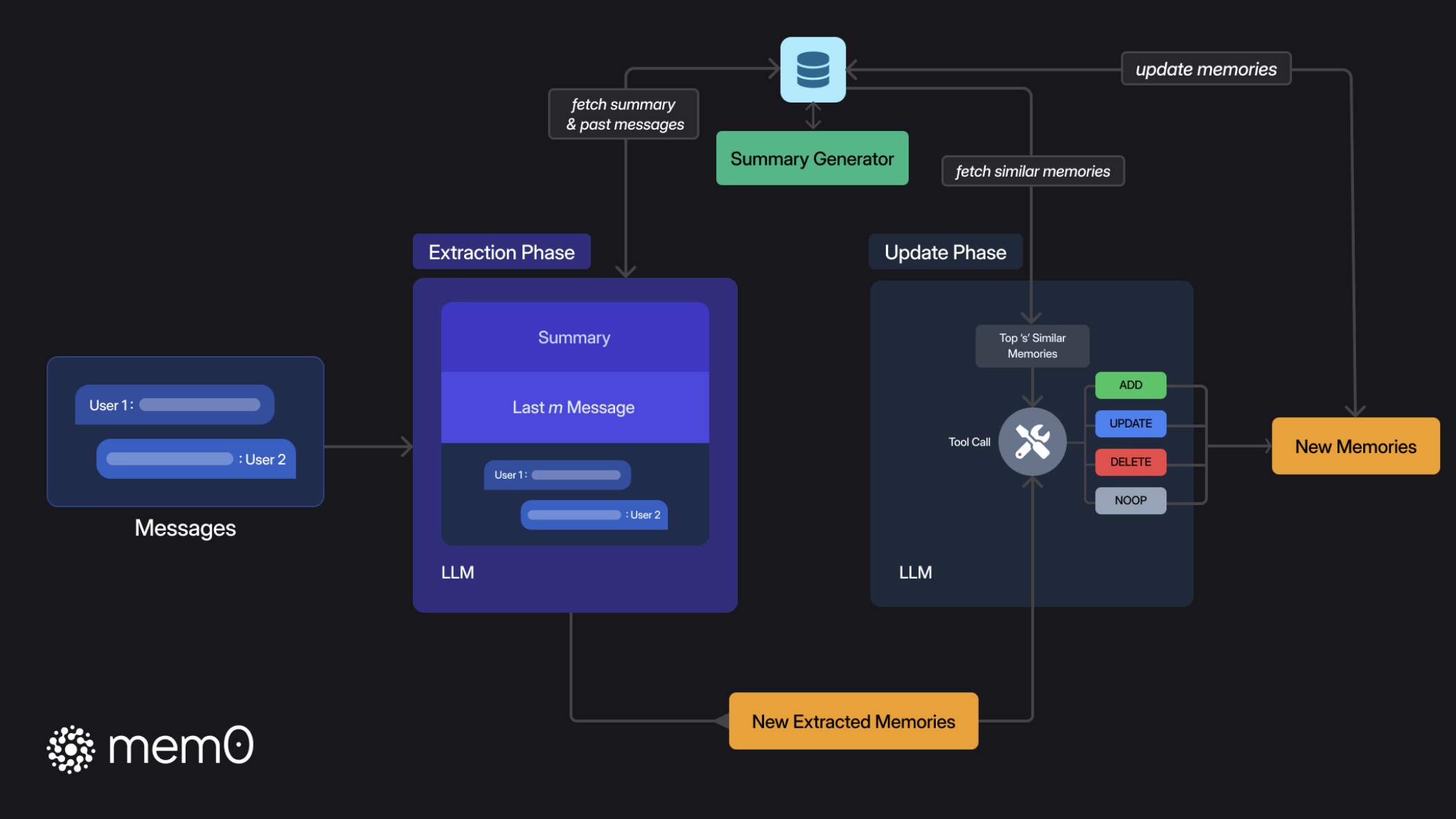Click the database icon at the top
This screenshot has width=1456, height=819.
click(x=813, y=69)
